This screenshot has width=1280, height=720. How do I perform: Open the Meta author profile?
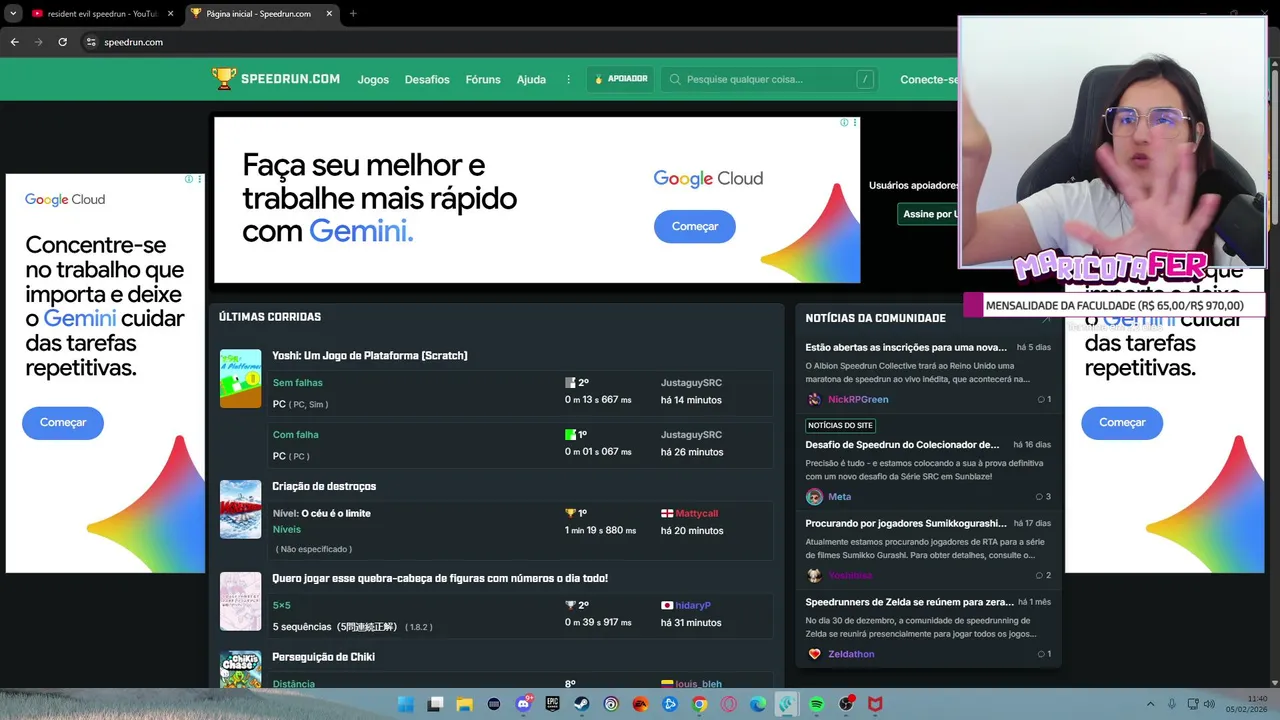840,497
